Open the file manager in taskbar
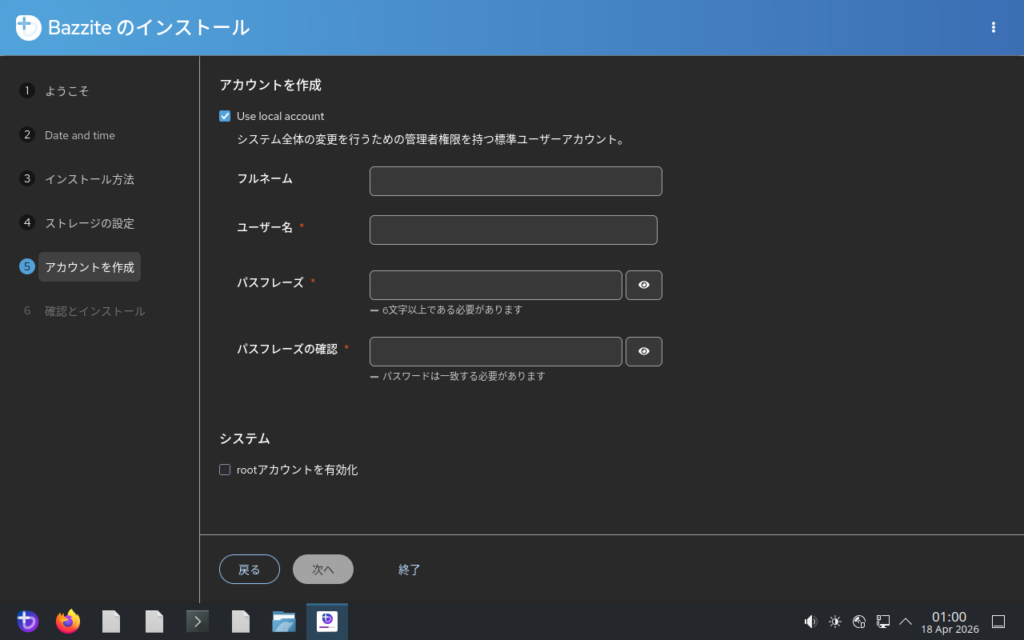This screenshot has width=1024, height=640. pos(284,622)
